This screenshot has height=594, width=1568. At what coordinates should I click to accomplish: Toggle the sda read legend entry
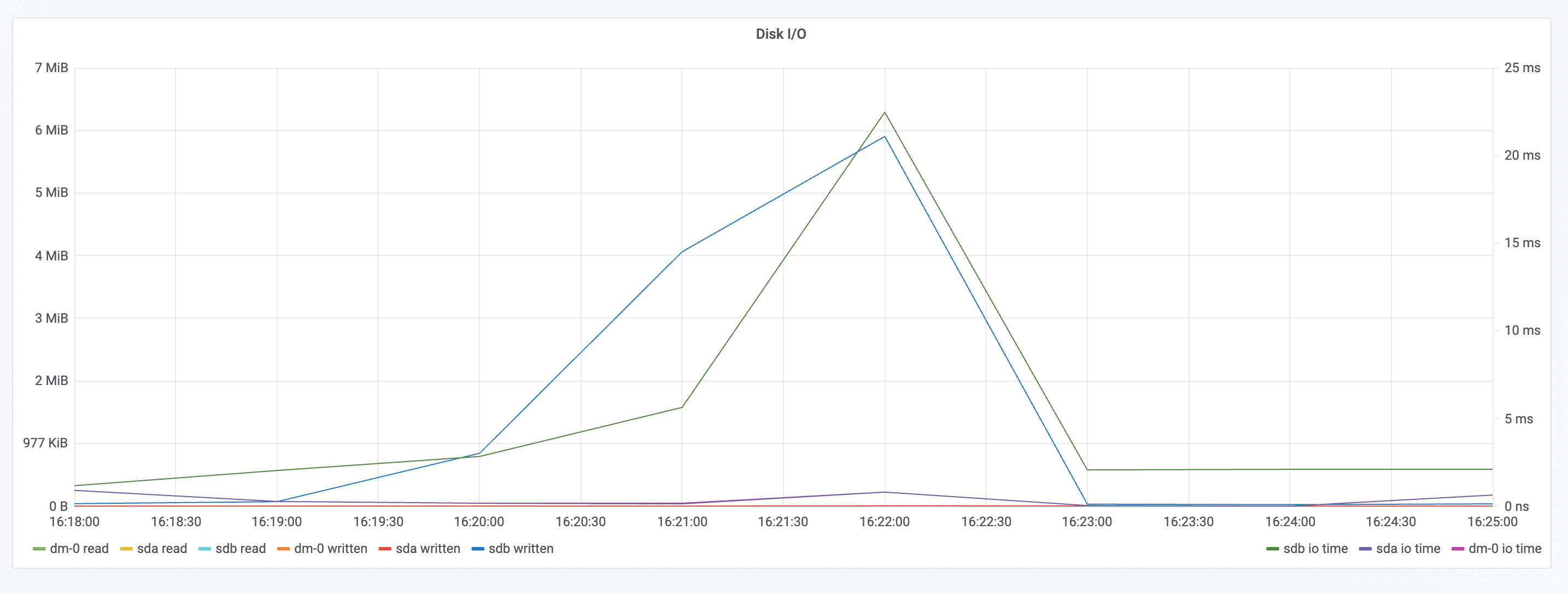[162, 549]
